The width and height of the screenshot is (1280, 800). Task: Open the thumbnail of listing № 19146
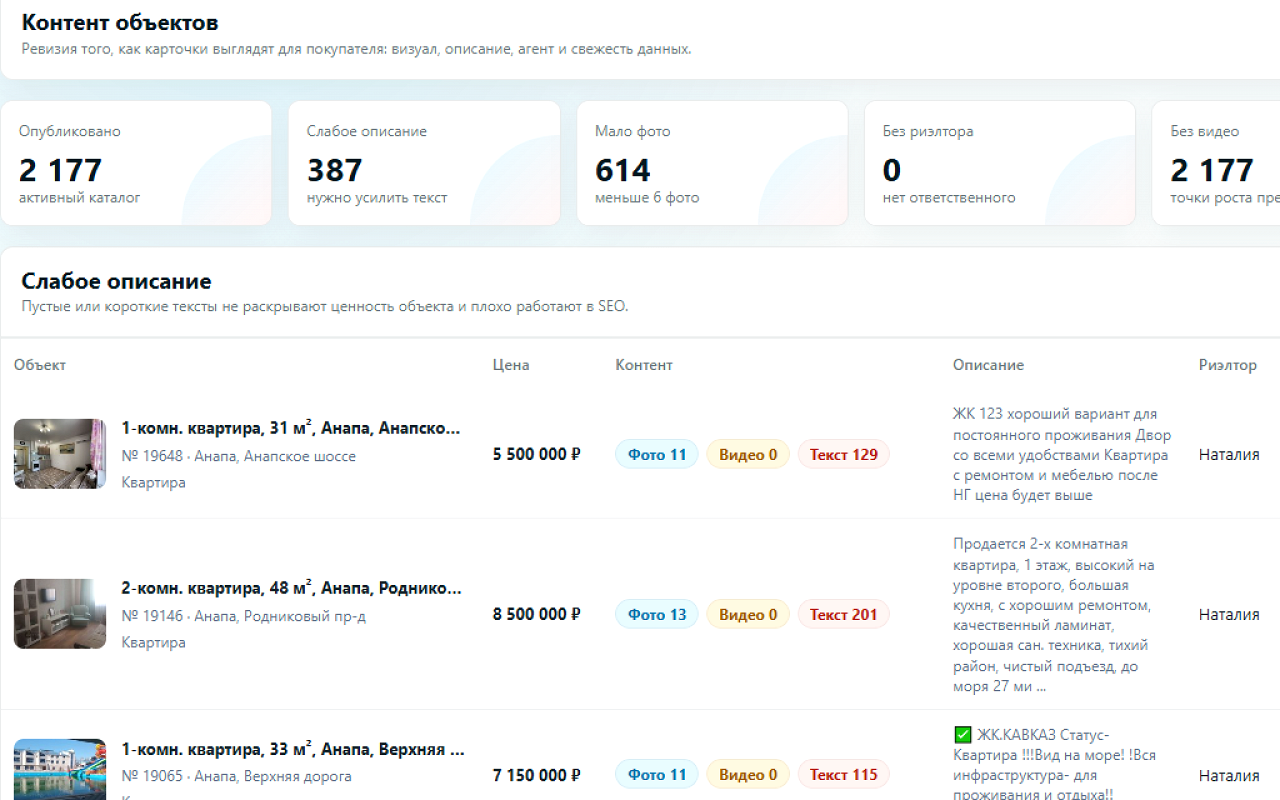(x=60, y=614)
